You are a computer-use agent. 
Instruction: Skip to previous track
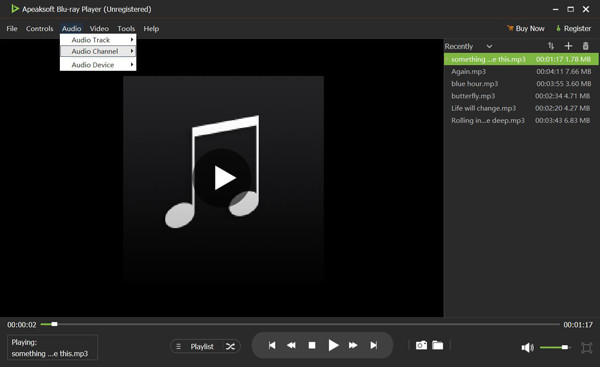(272, 346)
